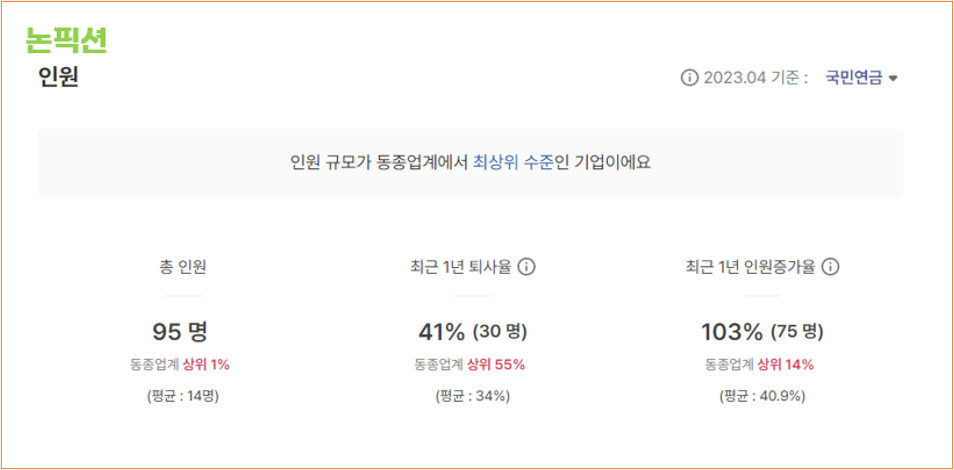Screen dimensions: 954x470
Task: Click the (평균 : 14명) average text
Action: click(183, 396)
